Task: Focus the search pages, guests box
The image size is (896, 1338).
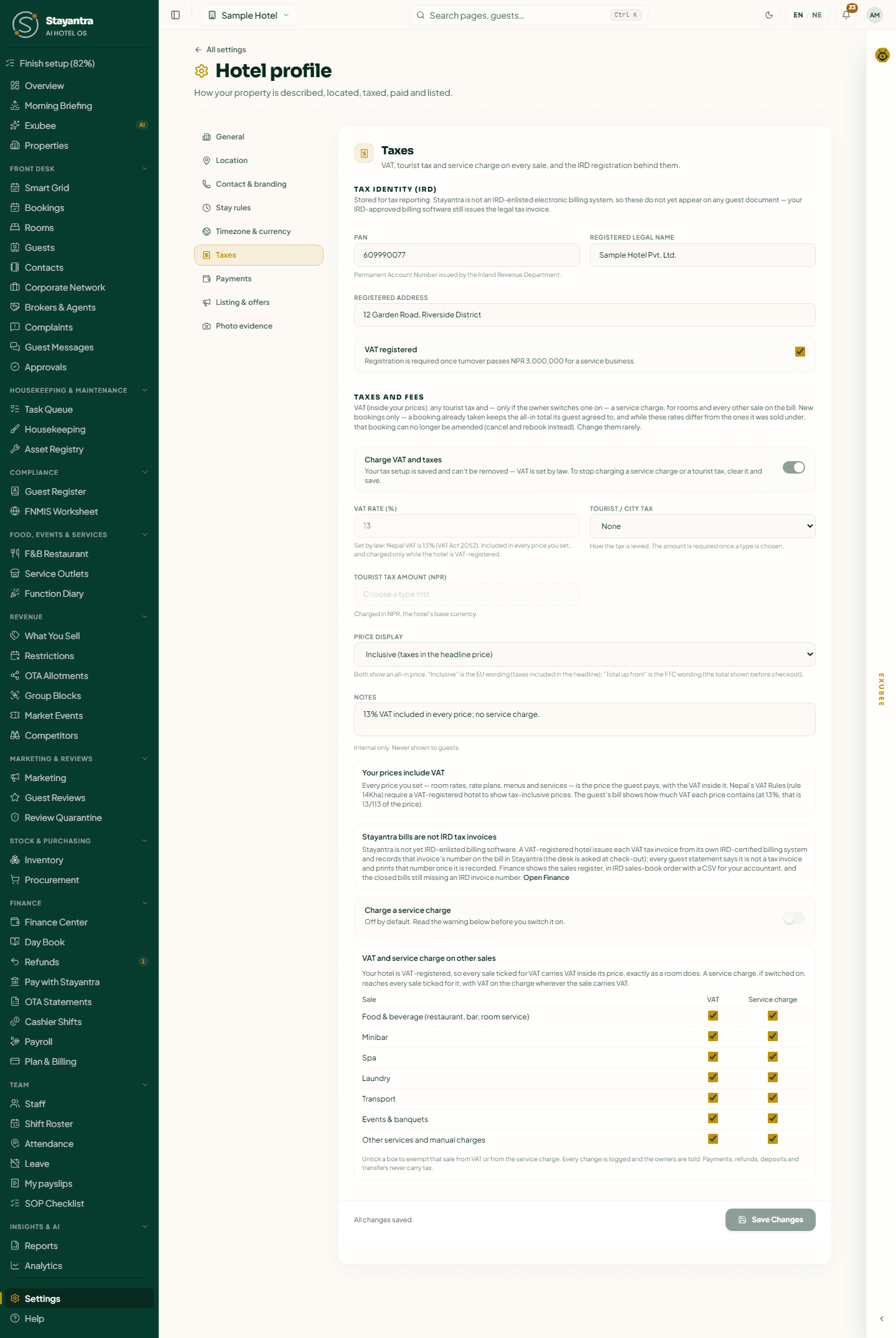Action: point(529,15)
